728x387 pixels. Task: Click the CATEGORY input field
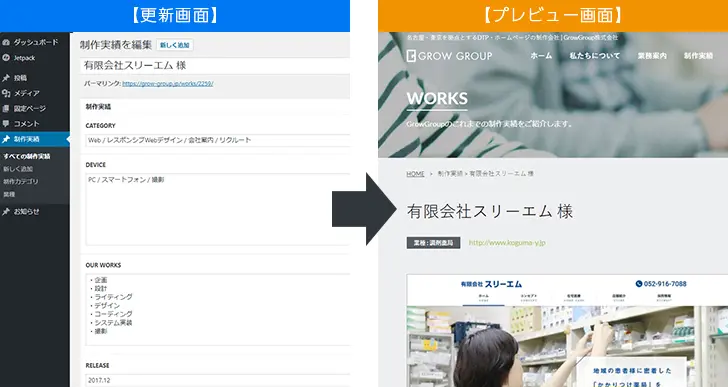pyautogui.click(x=218, y=140)
